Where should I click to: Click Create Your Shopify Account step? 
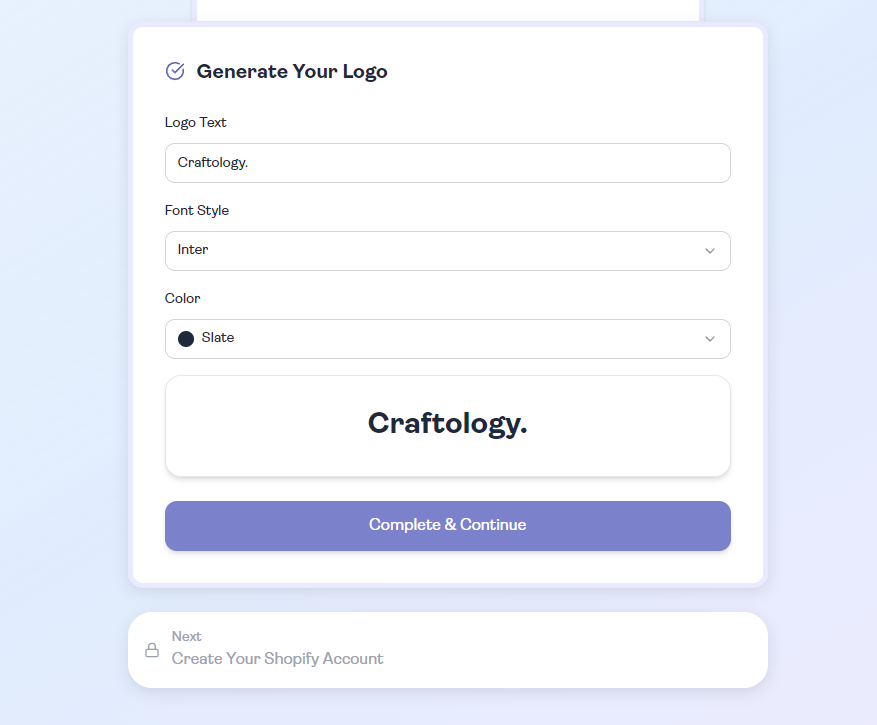click(277, 658)
